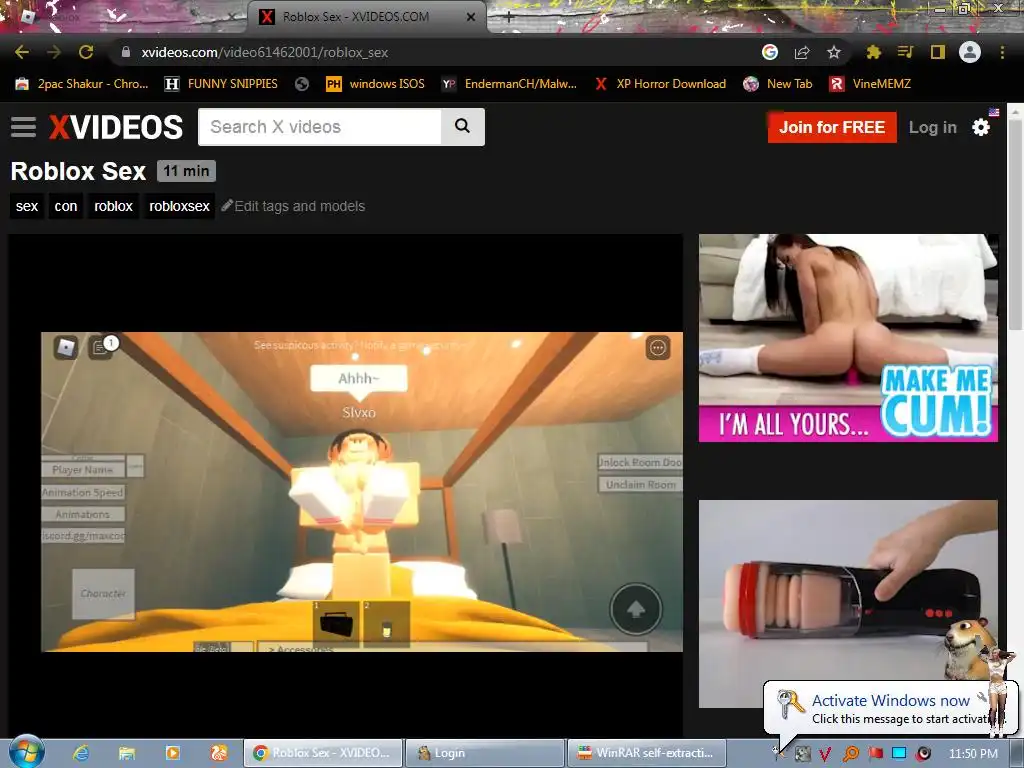This screenshot has width=1024, height=768.
Task: Switch to the first Roblox tab
Action: coord(124,17)
